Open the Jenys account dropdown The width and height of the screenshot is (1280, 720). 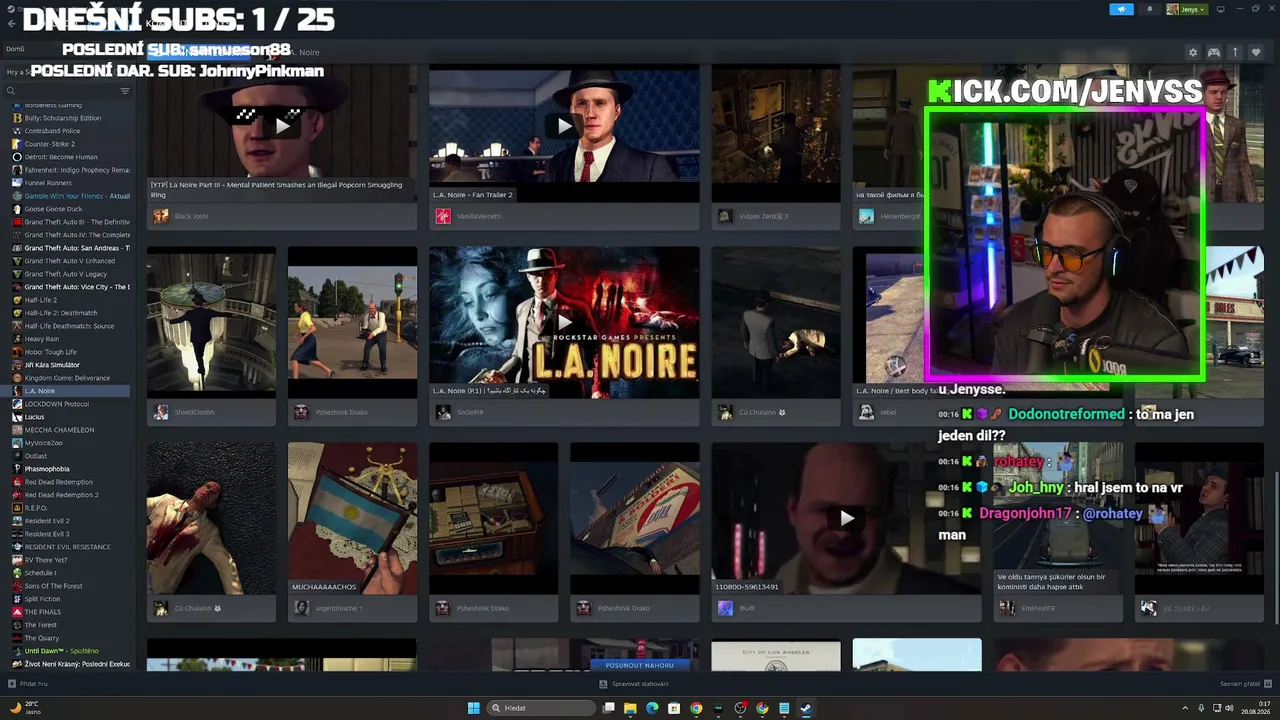pyautogui.click(x=1187, y=9)
